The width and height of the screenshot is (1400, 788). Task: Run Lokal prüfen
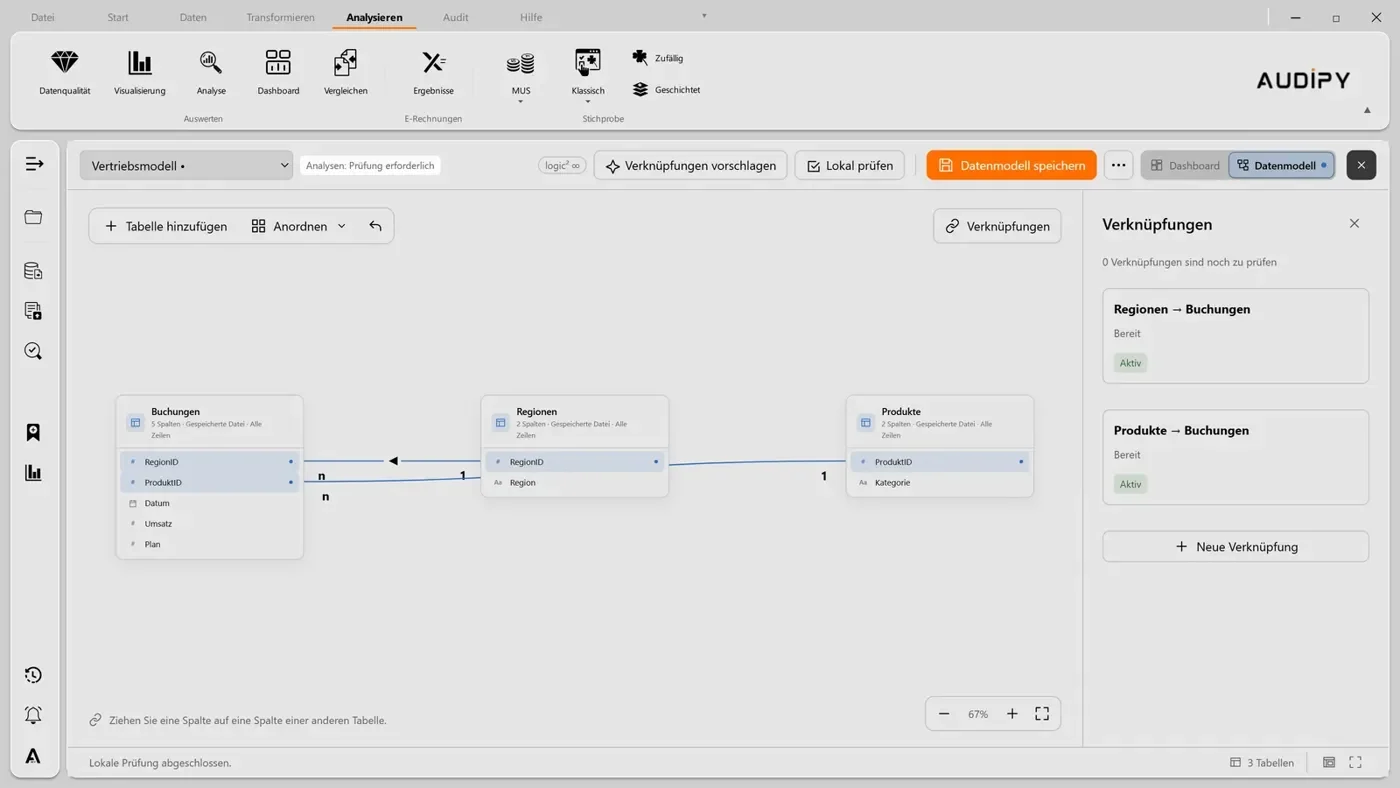[850, 165]
